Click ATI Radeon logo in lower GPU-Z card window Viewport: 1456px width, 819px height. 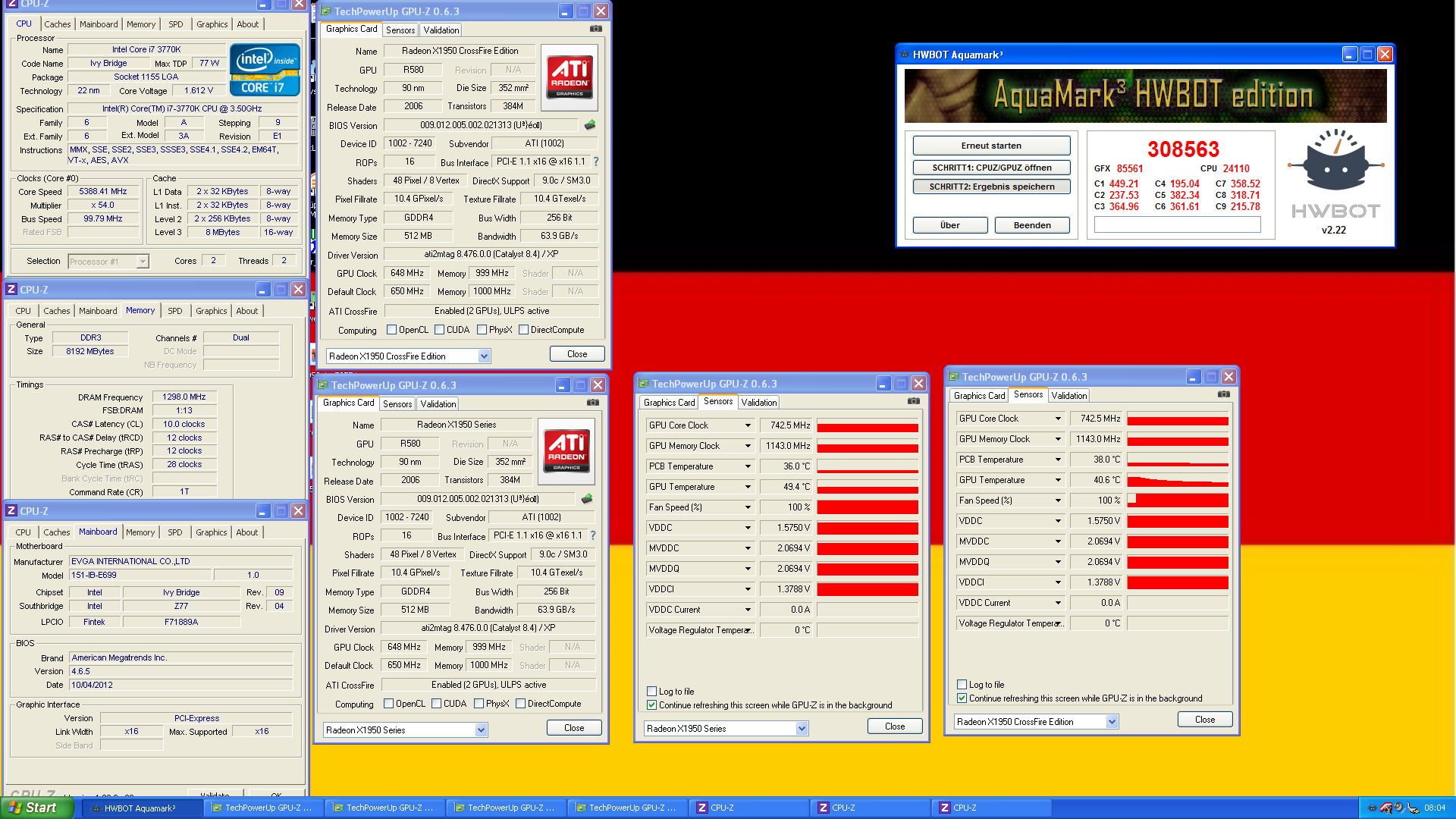(566, 451)
